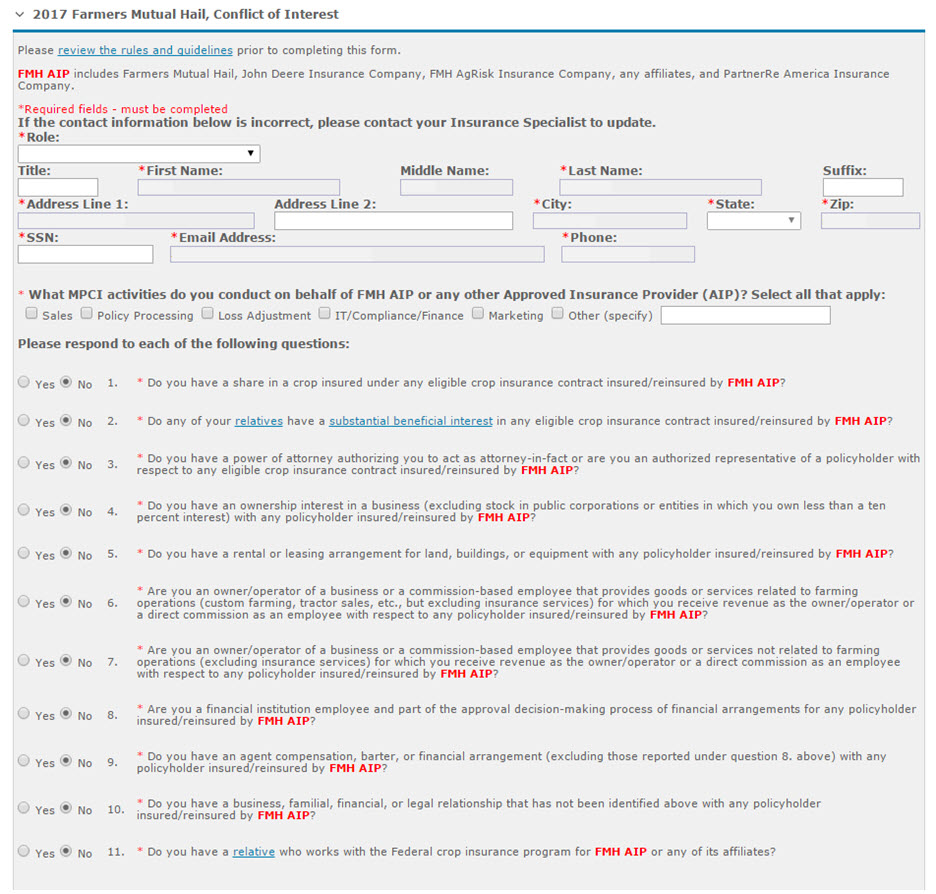The width and height of the screenshot is (936, 894).
Task: Check the Marketing checkbox
Action: tap(478, 314)
